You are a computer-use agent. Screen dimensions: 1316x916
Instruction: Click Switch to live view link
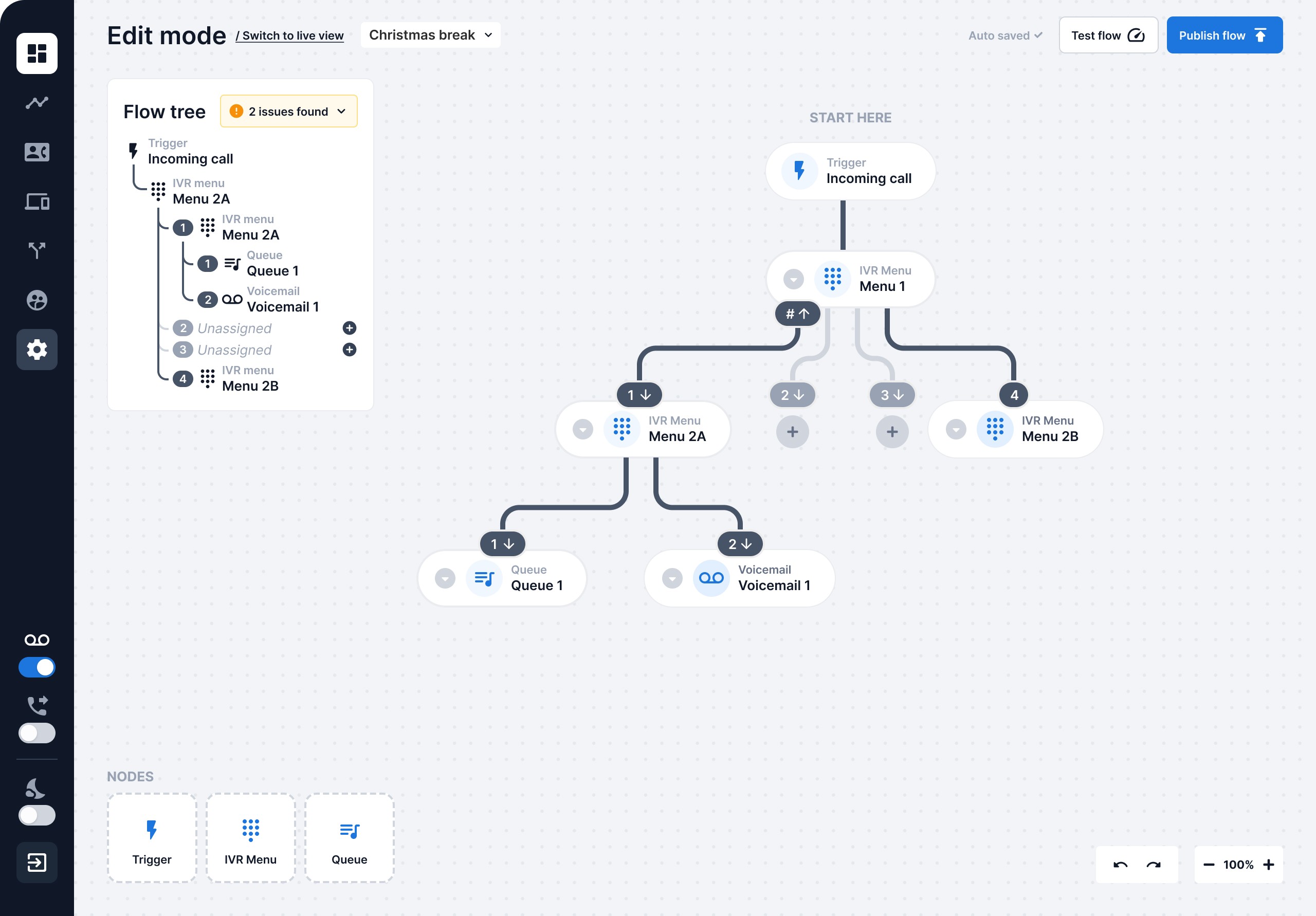[290, 35]
